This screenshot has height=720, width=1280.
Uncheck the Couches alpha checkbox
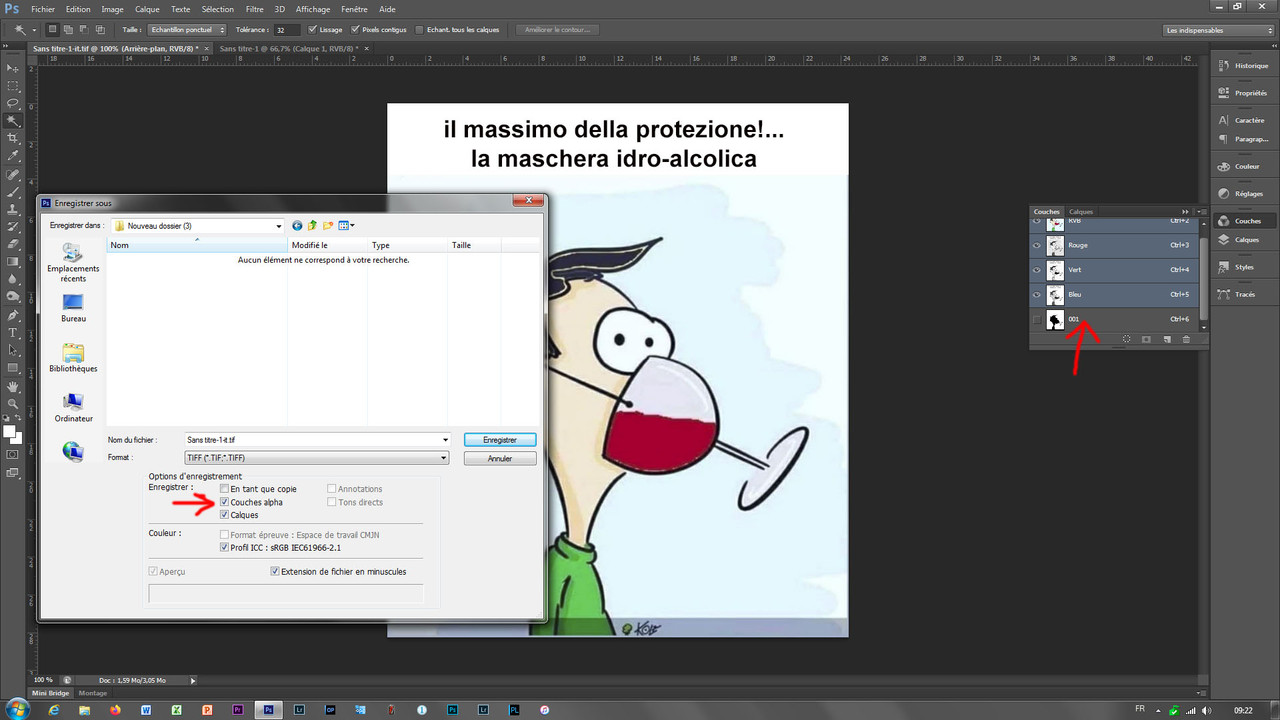[x=224, y=502]
